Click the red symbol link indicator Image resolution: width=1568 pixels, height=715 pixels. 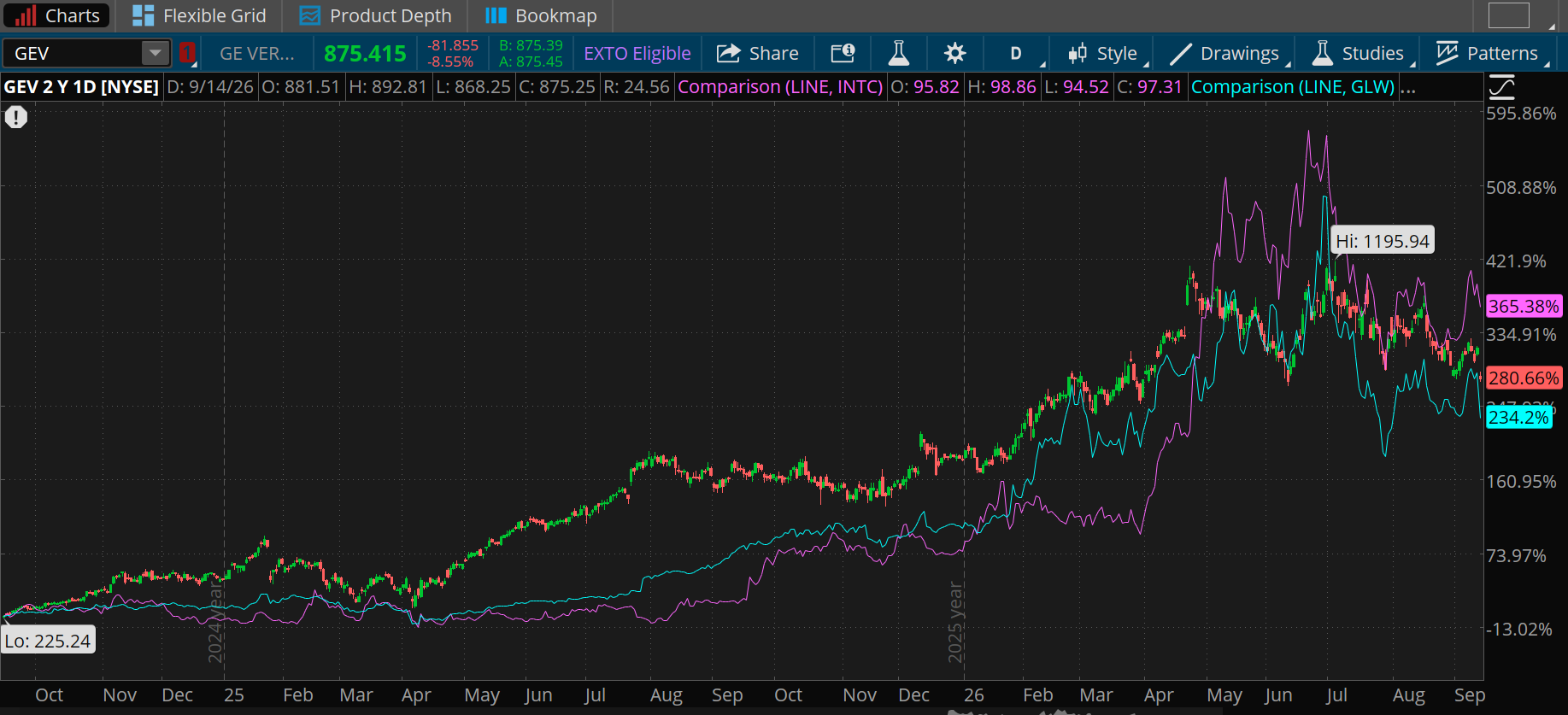[x=187, y=53]
